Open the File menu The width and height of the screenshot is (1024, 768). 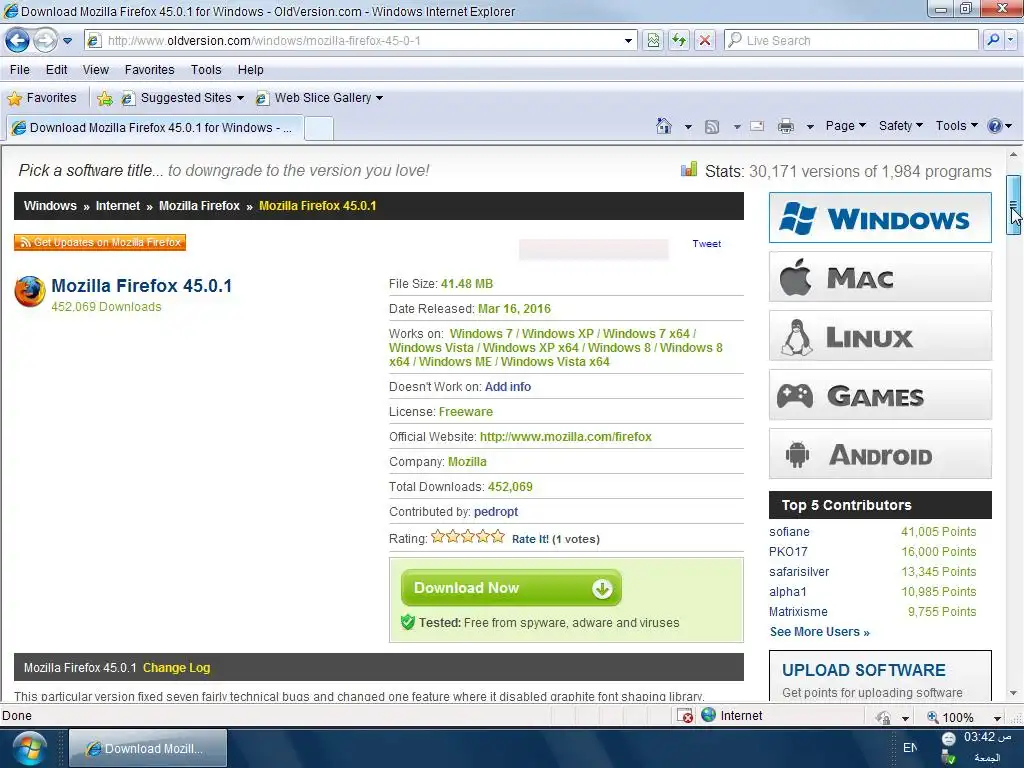pos(20,70)
